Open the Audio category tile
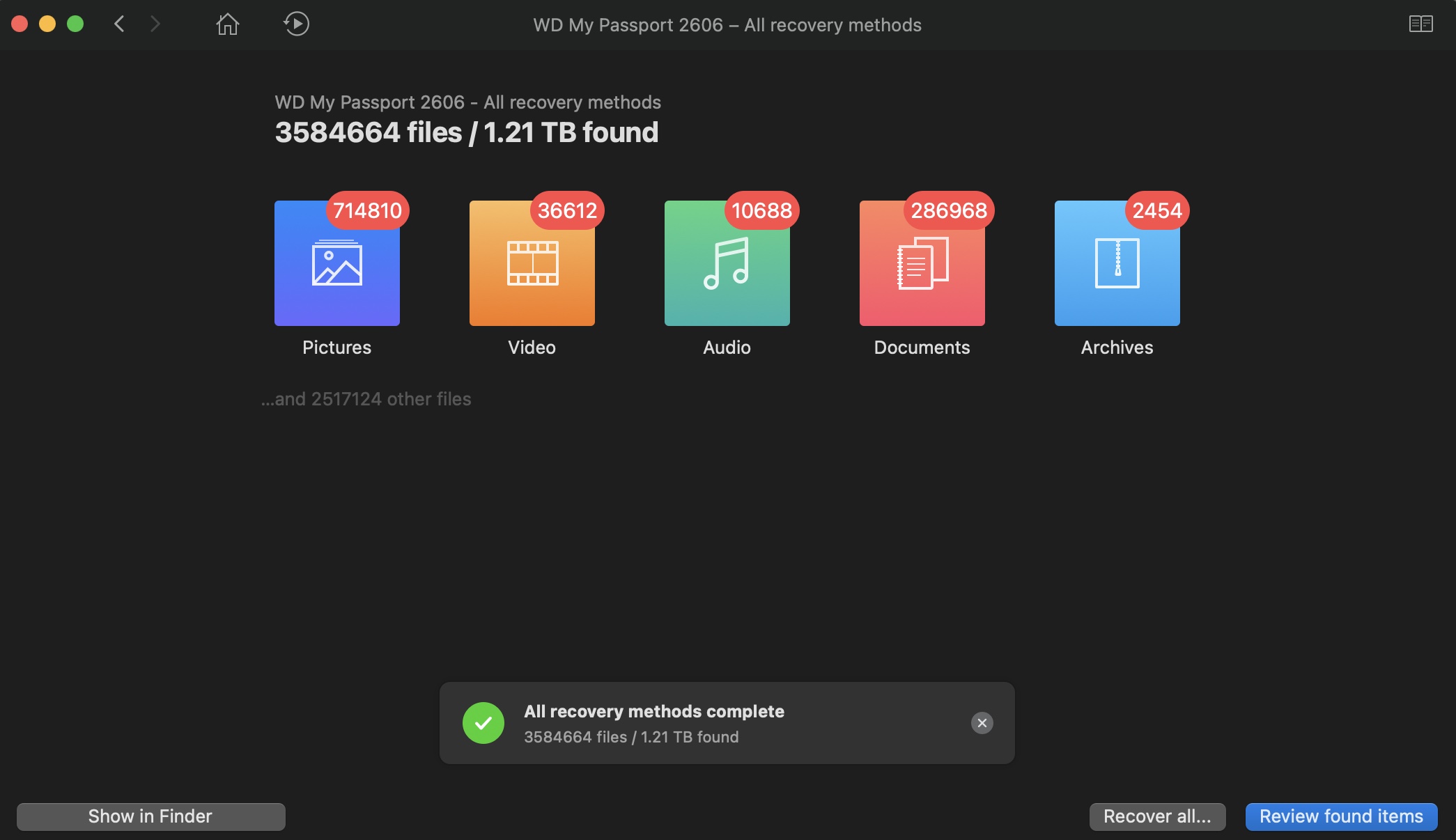This screenshot has width=1456, height=840. coord(727,264)
